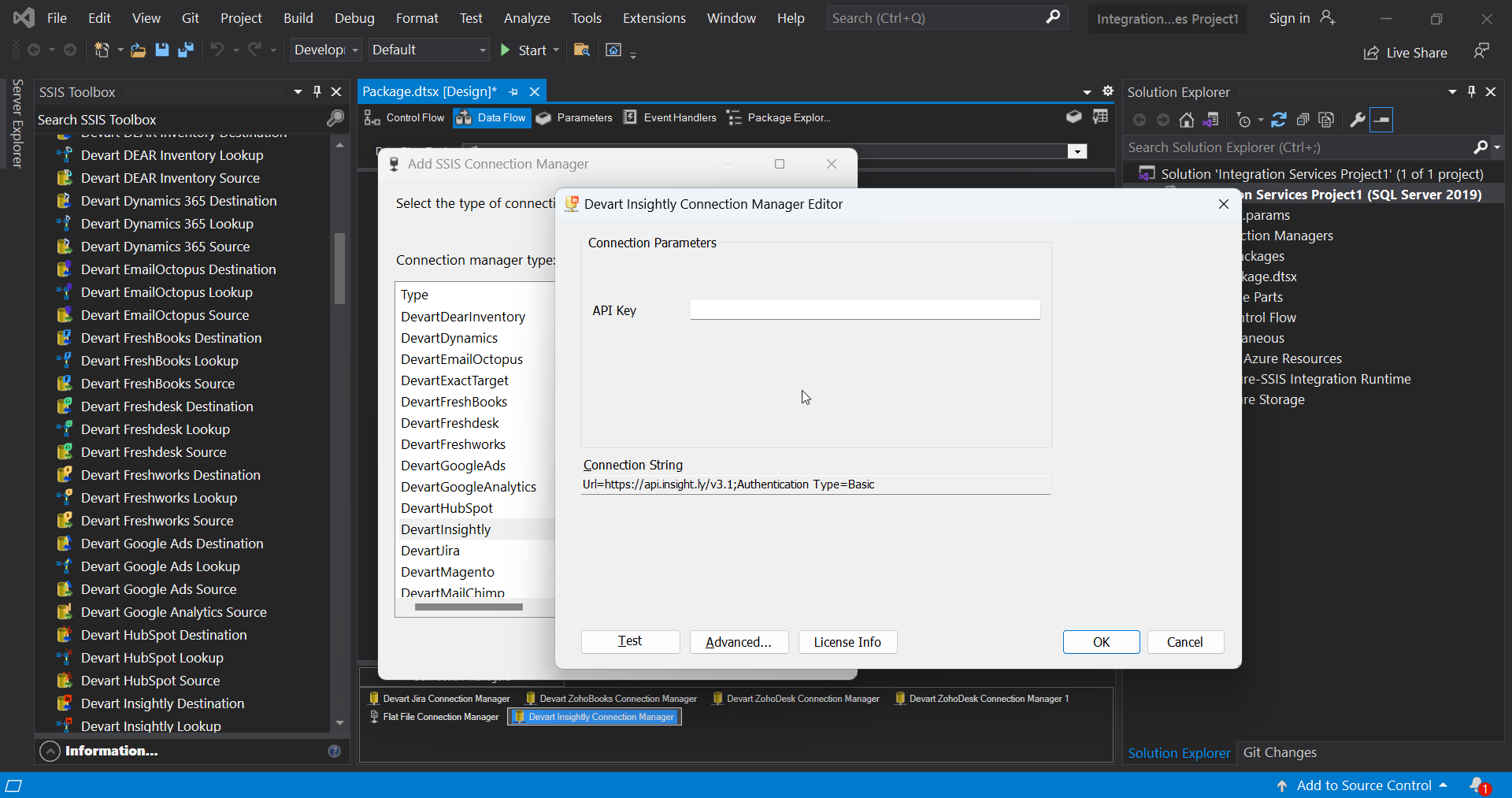This screenshot has height=798, width=1512.
Task: Click the designer settings gear icon
Action: tap(1108, 91)
